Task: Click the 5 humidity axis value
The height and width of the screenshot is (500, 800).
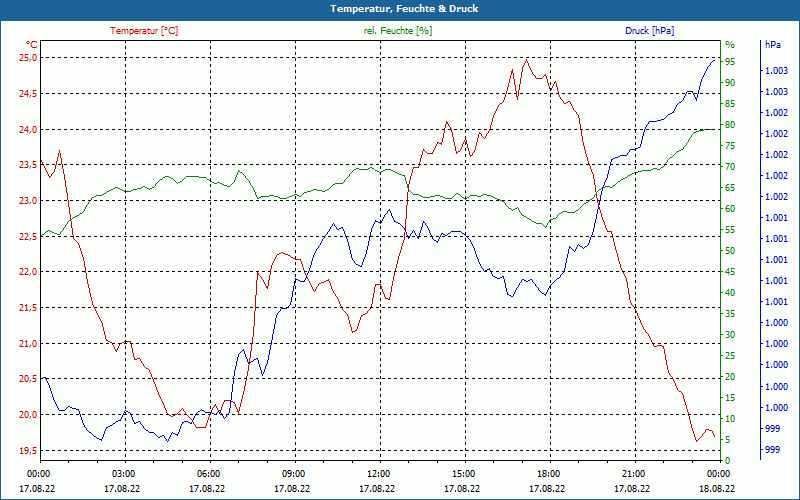Action: click(x=728, y=440)
